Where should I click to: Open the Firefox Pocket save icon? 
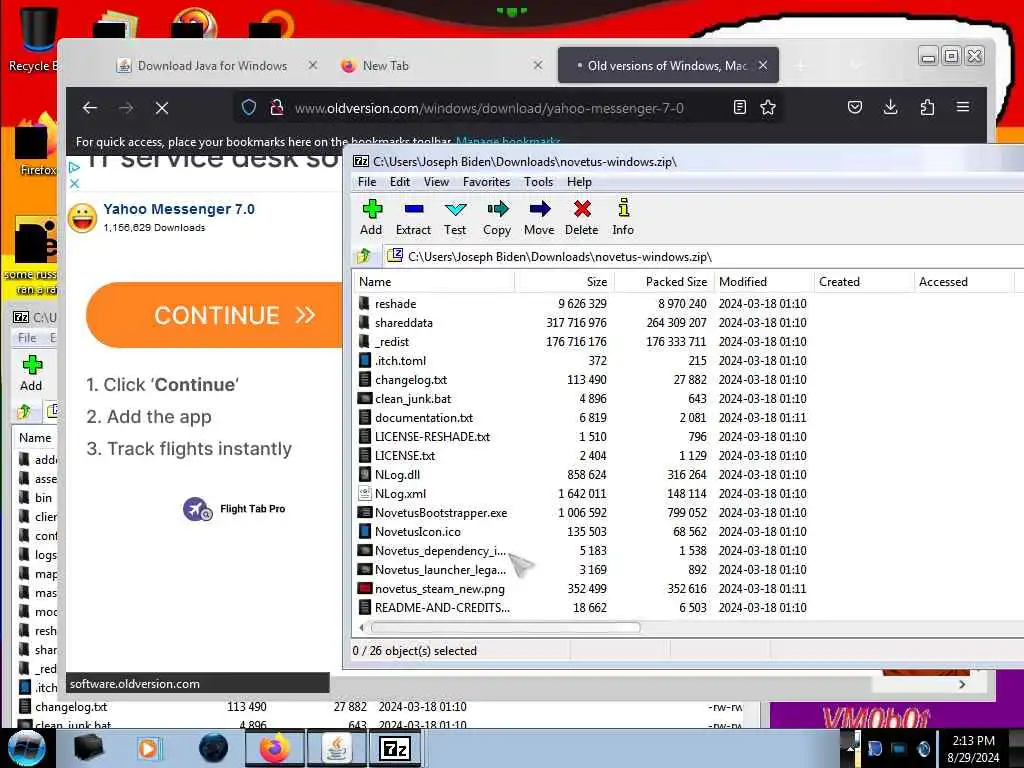click(854, 107)
